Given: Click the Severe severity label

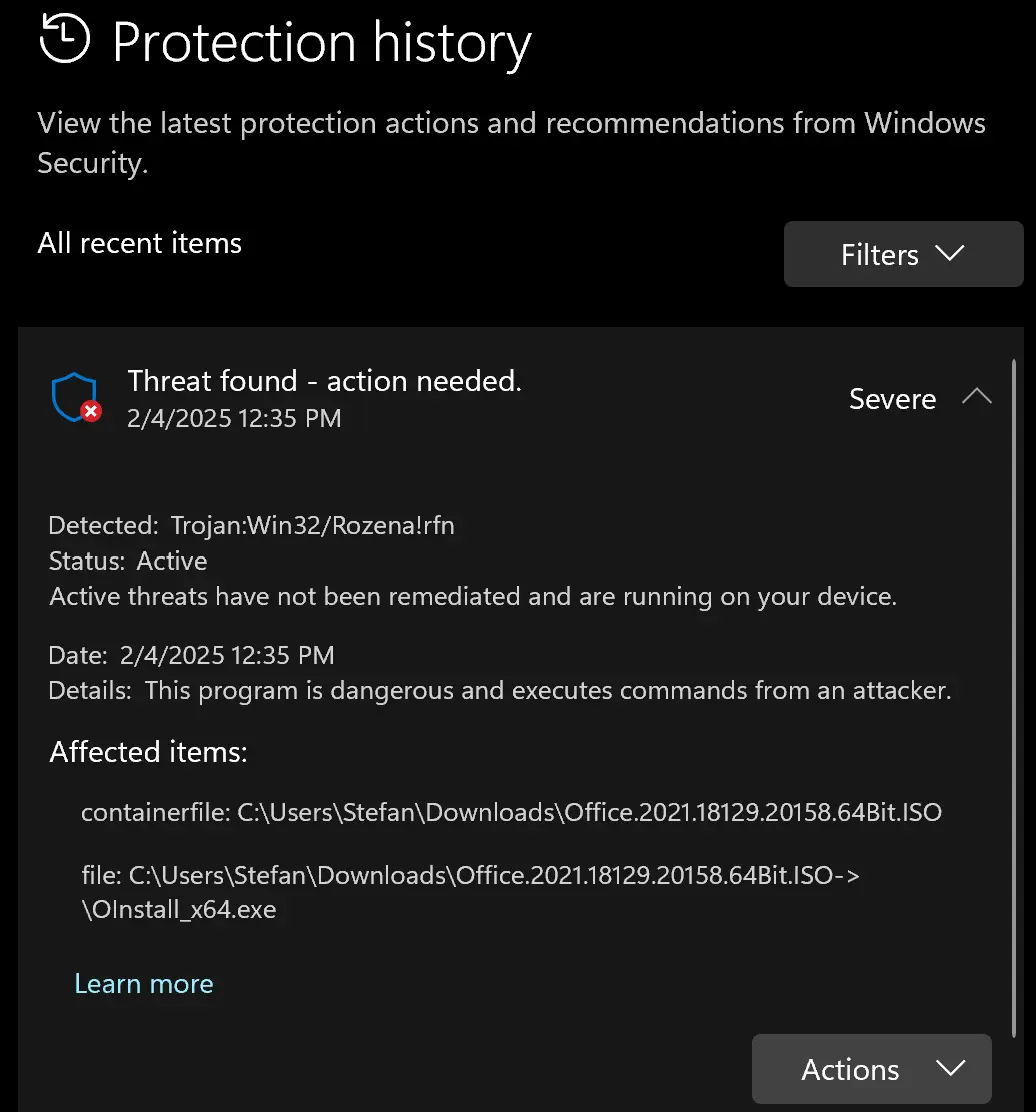Looking at the screenshot, I should (x=893, y=399).
